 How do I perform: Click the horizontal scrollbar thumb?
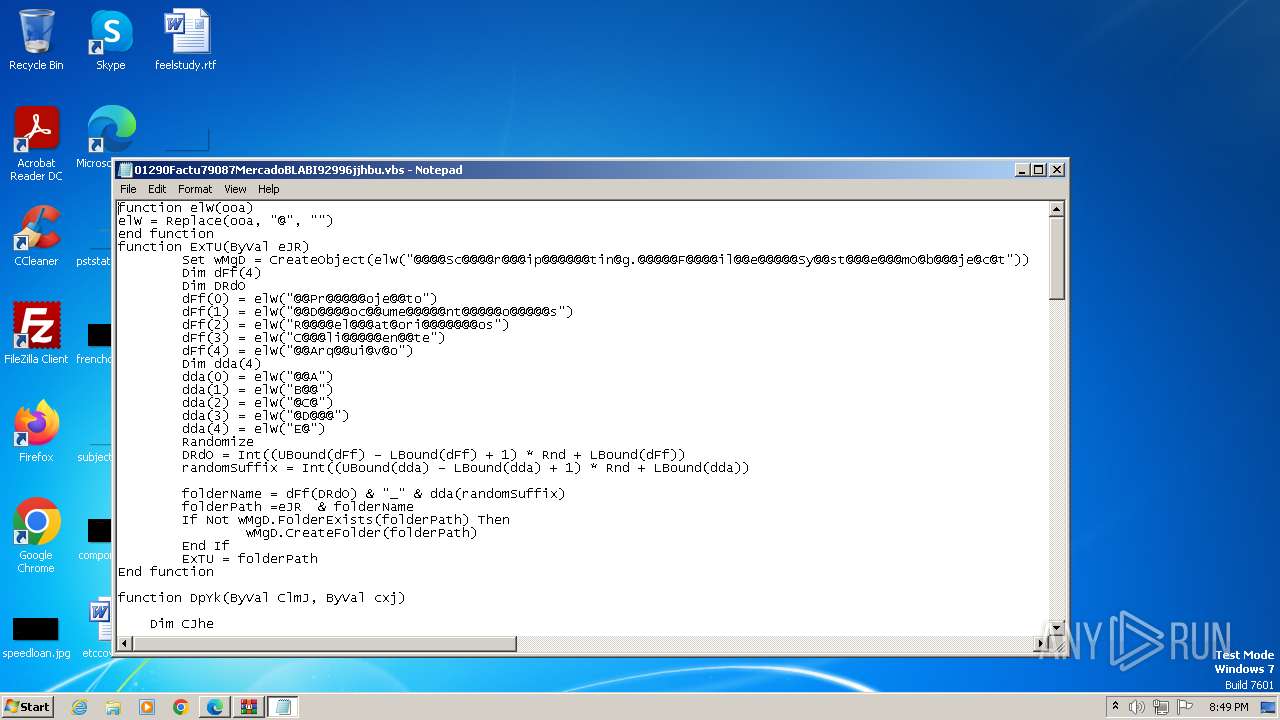(325, 644)
